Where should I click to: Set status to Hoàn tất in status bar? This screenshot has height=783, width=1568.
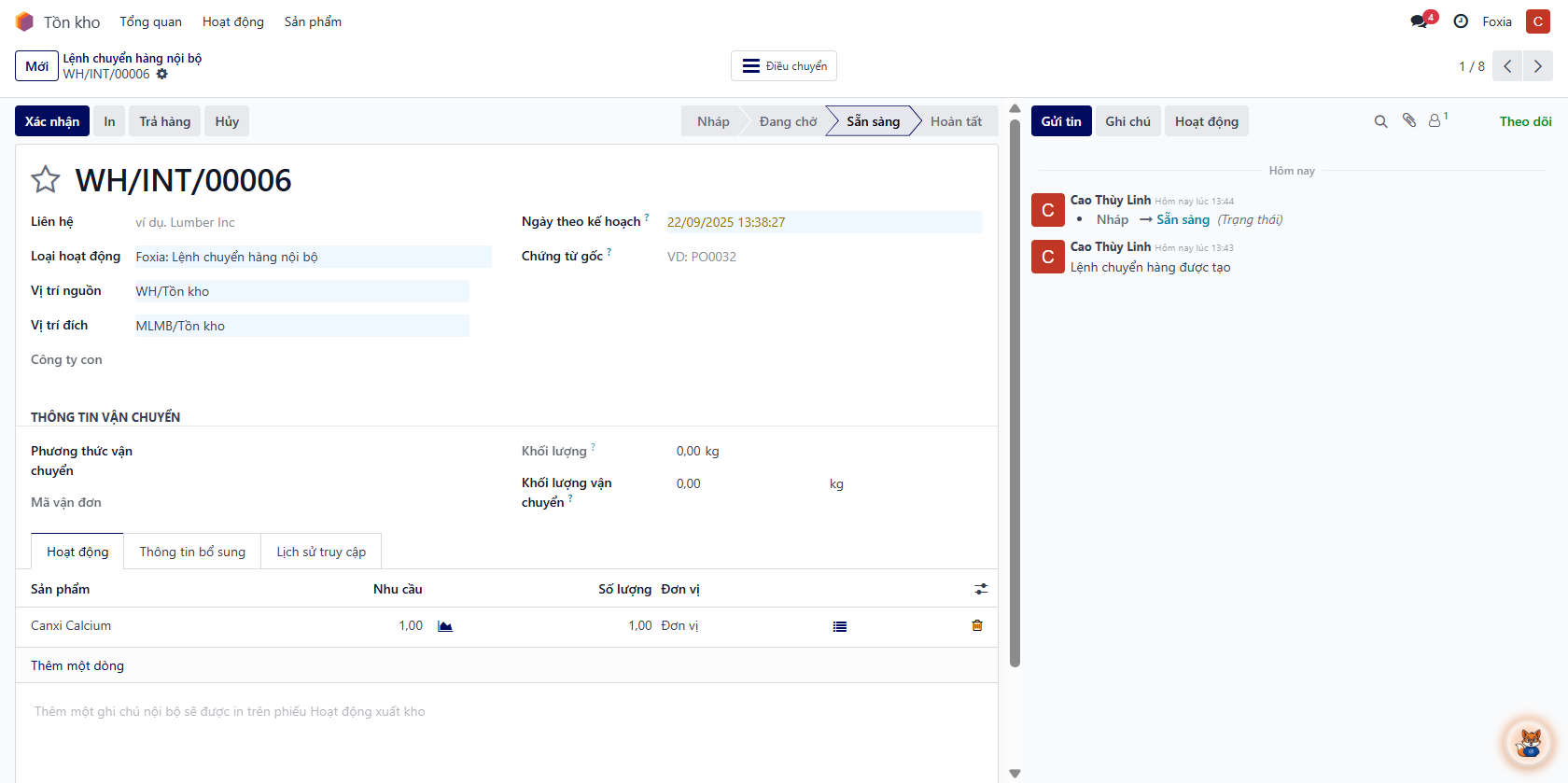coord(956,121)
